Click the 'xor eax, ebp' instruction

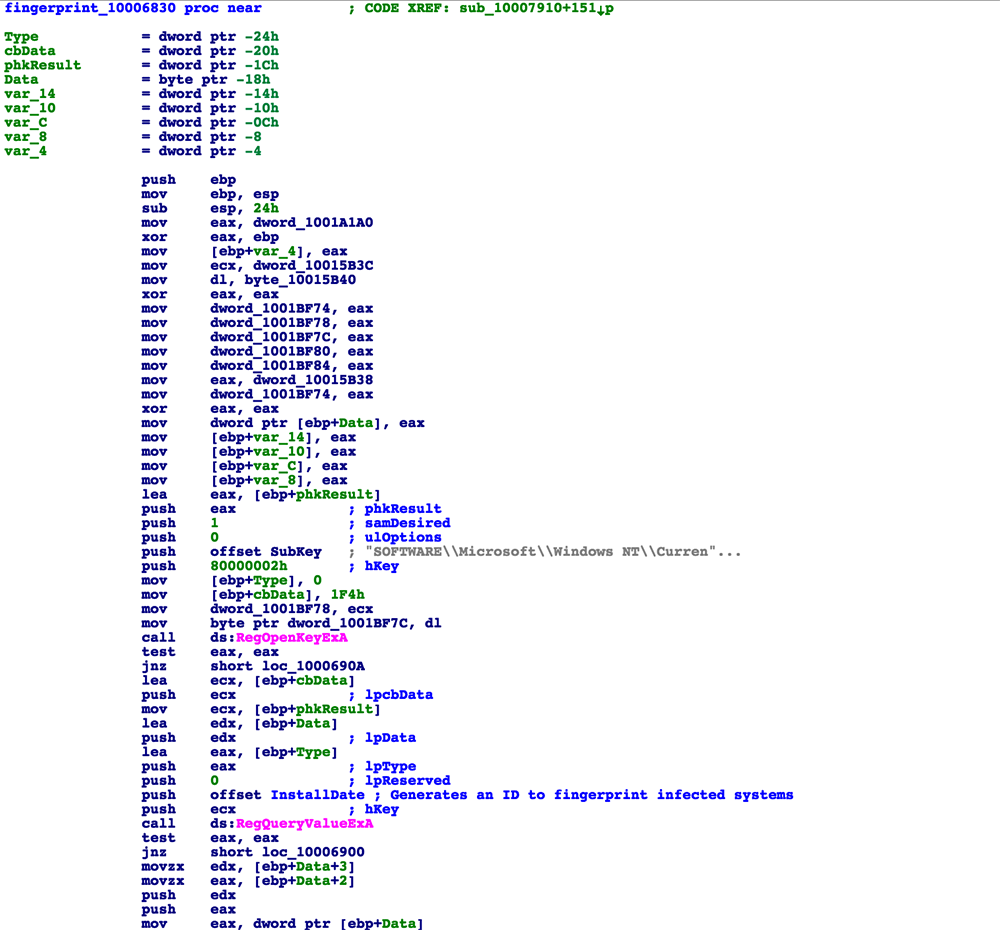pos(210,237)
